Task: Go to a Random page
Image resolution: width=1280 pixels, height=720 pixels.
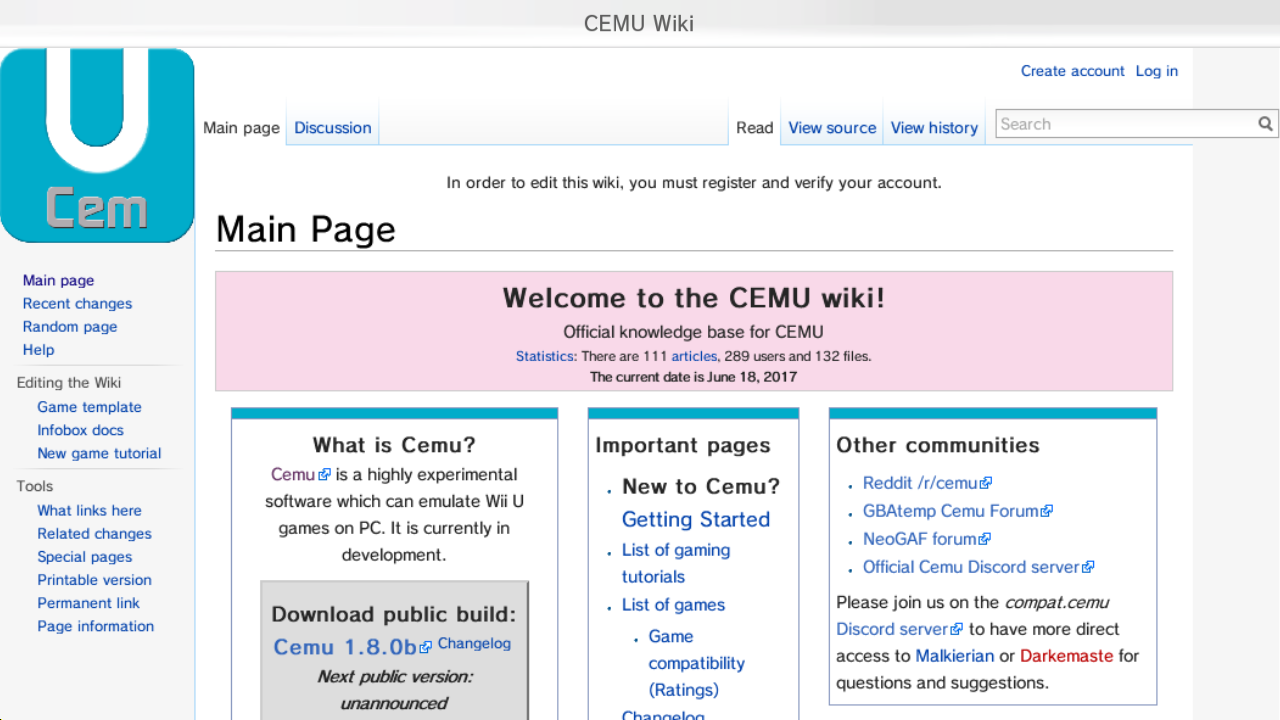Action: 70,327
